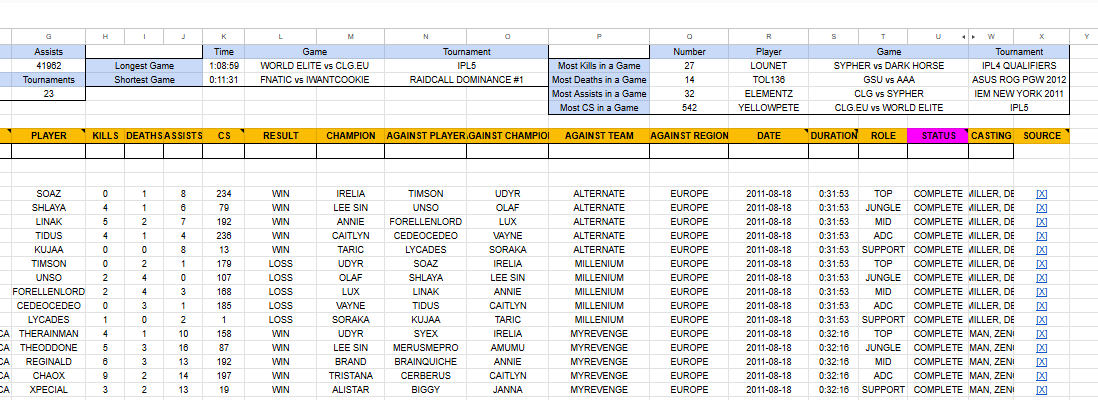Click the left arrow in column U header
The width and height of the screenshot is (1098, 400).
click(x=963, y=36)
